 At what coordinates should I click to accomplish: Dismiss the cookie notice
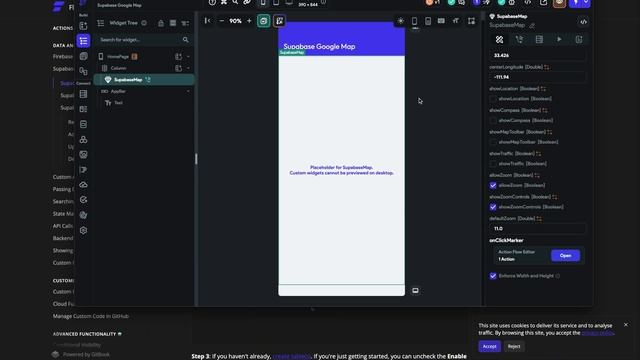point(626,325)
